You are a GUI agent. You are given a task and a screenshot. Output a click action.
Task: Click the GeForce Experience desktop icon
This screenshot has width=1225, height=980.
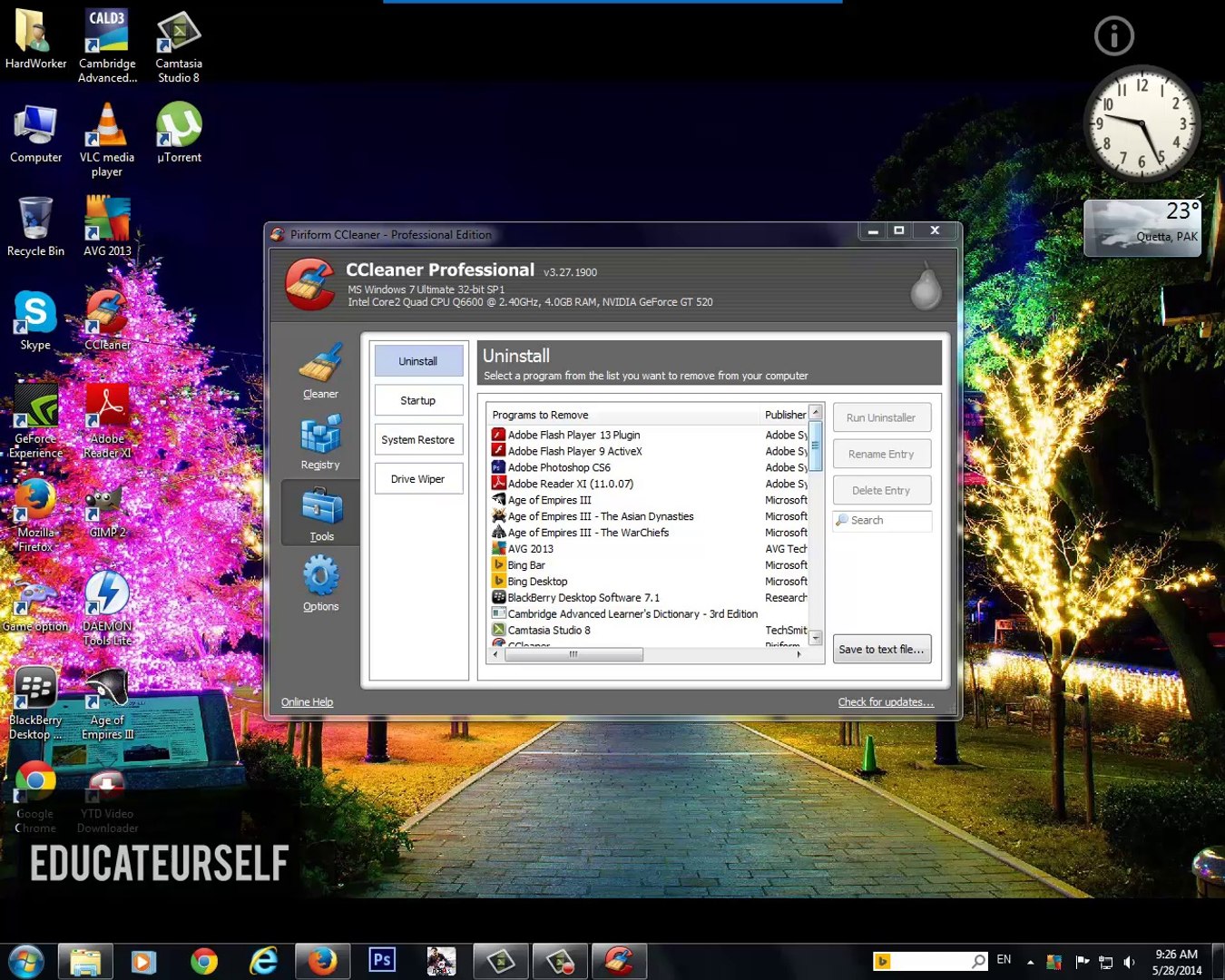pos(35,421)
